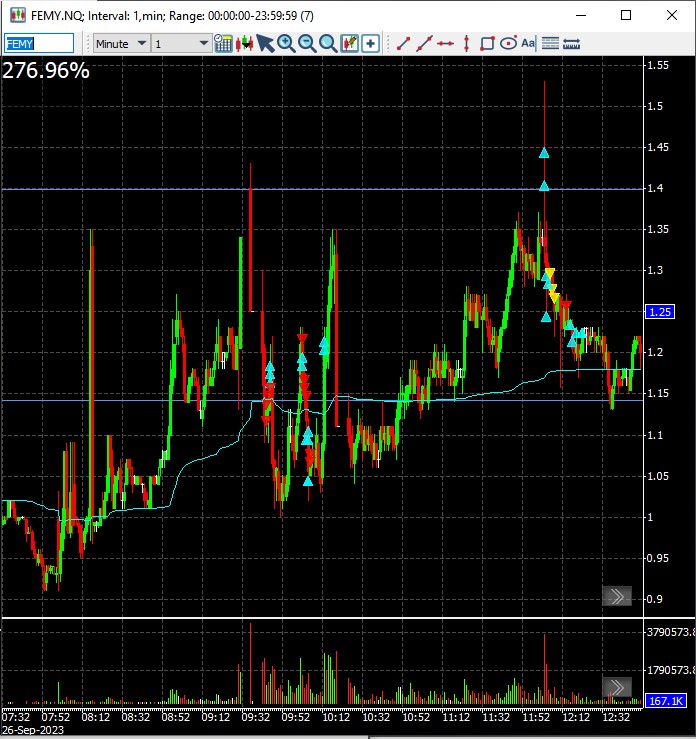Click the 12:32 time axis label
The width and height of the screenshot is (696, 739).
coord(616,717)
